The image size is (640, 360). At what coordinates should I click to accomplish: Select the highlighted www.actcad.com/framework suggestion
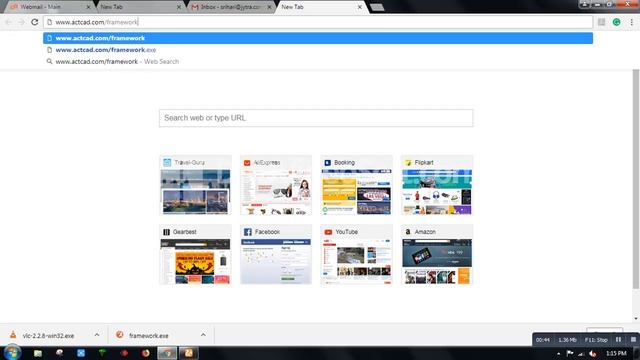point(318,38)
